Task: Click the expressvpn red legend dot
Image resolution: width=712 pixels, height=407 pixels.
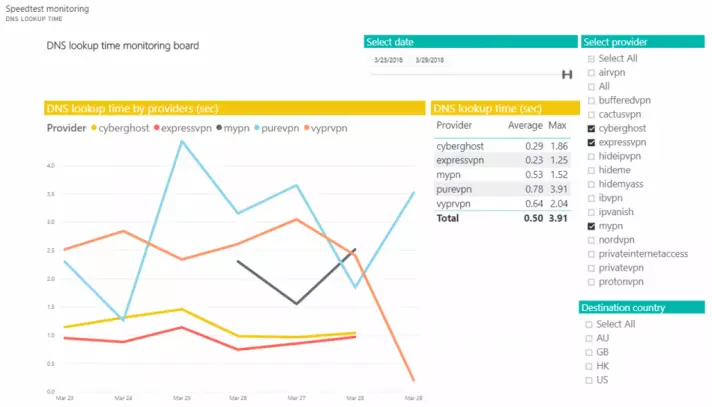Action: tap(158, 128)
